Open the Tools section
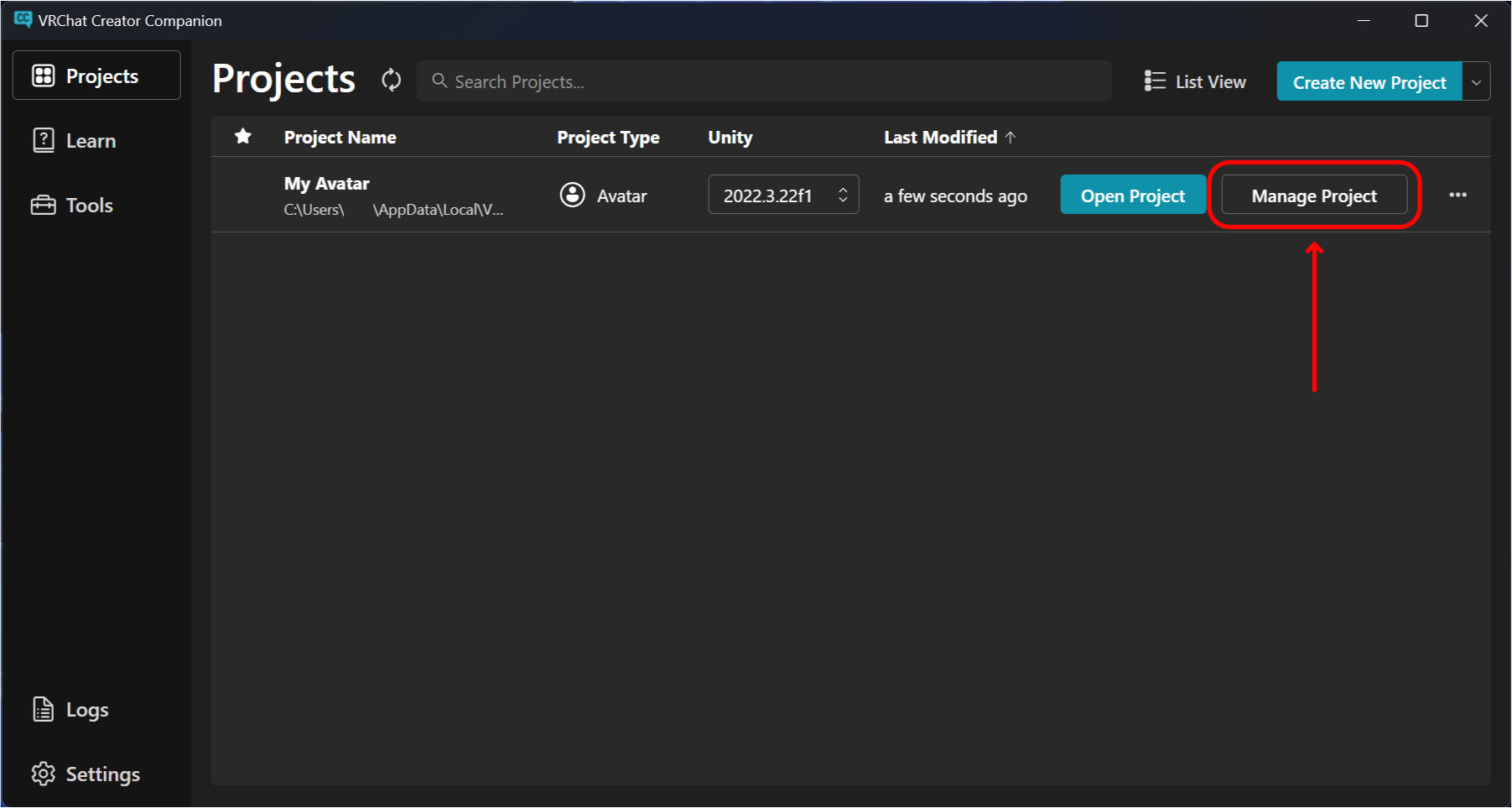This screenshot has width=1512, height=808. click(72, 206)
